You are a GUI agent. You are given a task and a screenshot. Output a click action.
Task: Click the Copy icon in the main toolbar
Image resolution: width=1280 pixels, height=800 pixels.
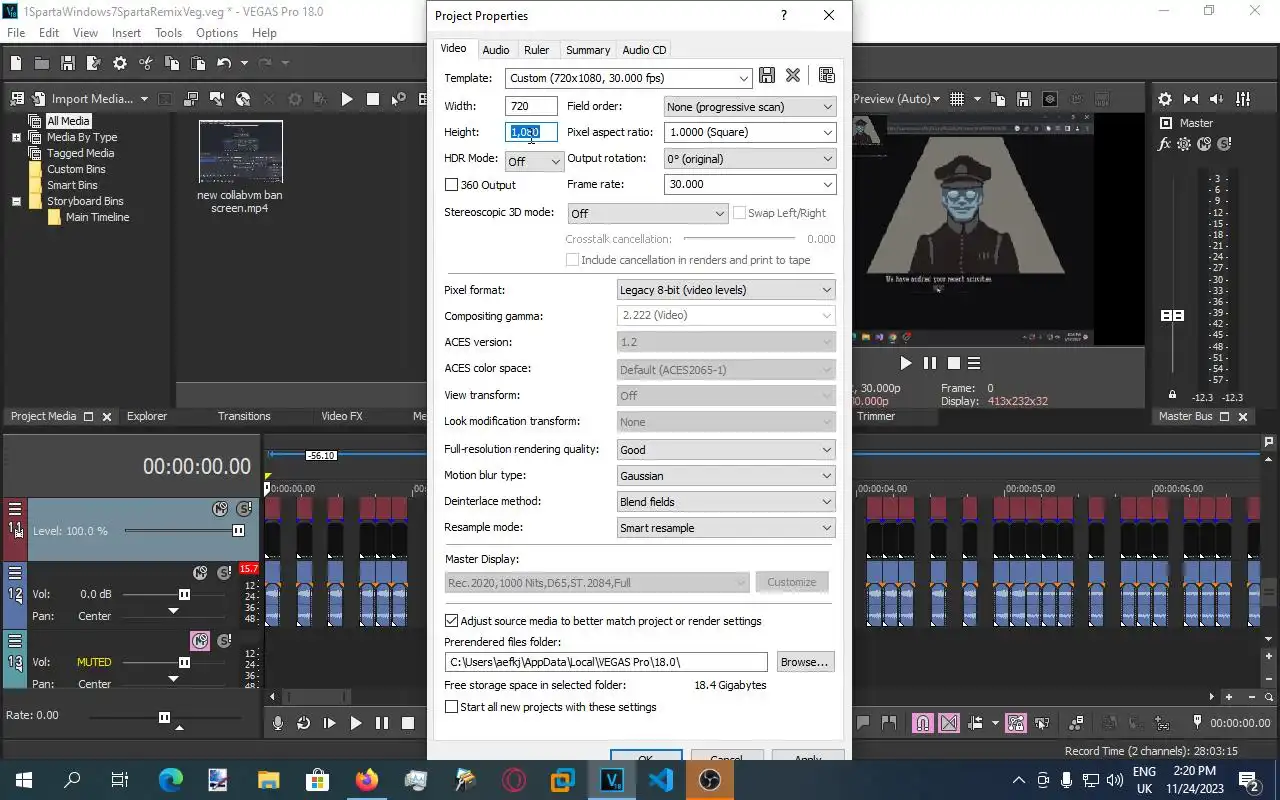172,63
